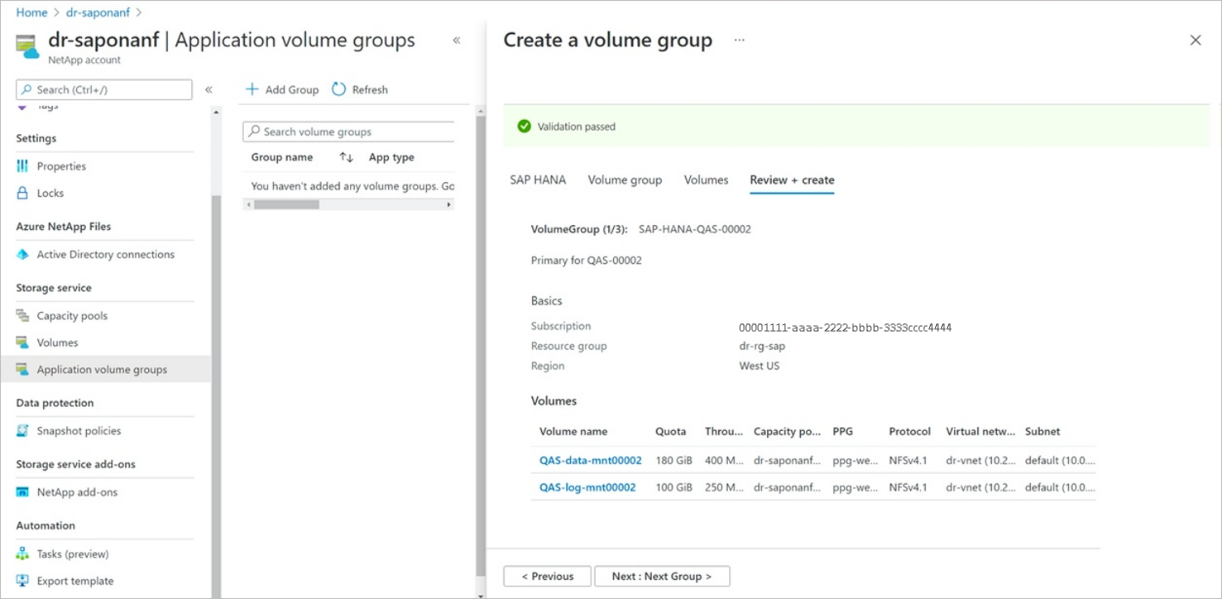The width and height of the screenshot is (1222, 599).
Task: Click the Locks padlock icon
Action: point(23,193)
